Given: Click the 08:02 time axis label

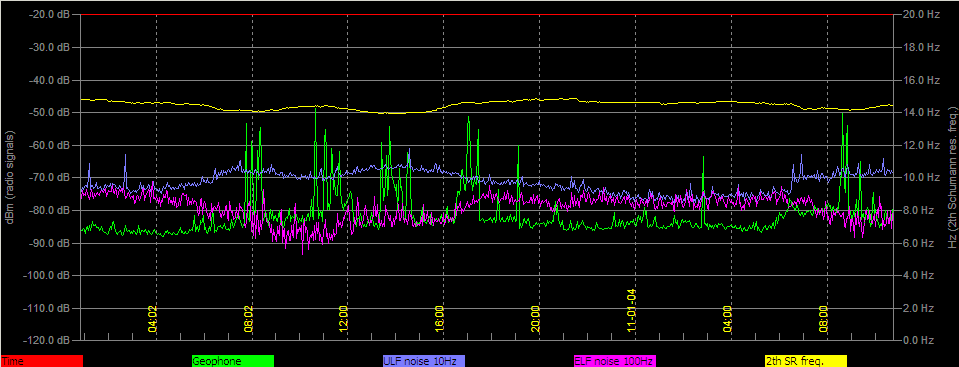Looking at the screenshot, I should 248,318.
